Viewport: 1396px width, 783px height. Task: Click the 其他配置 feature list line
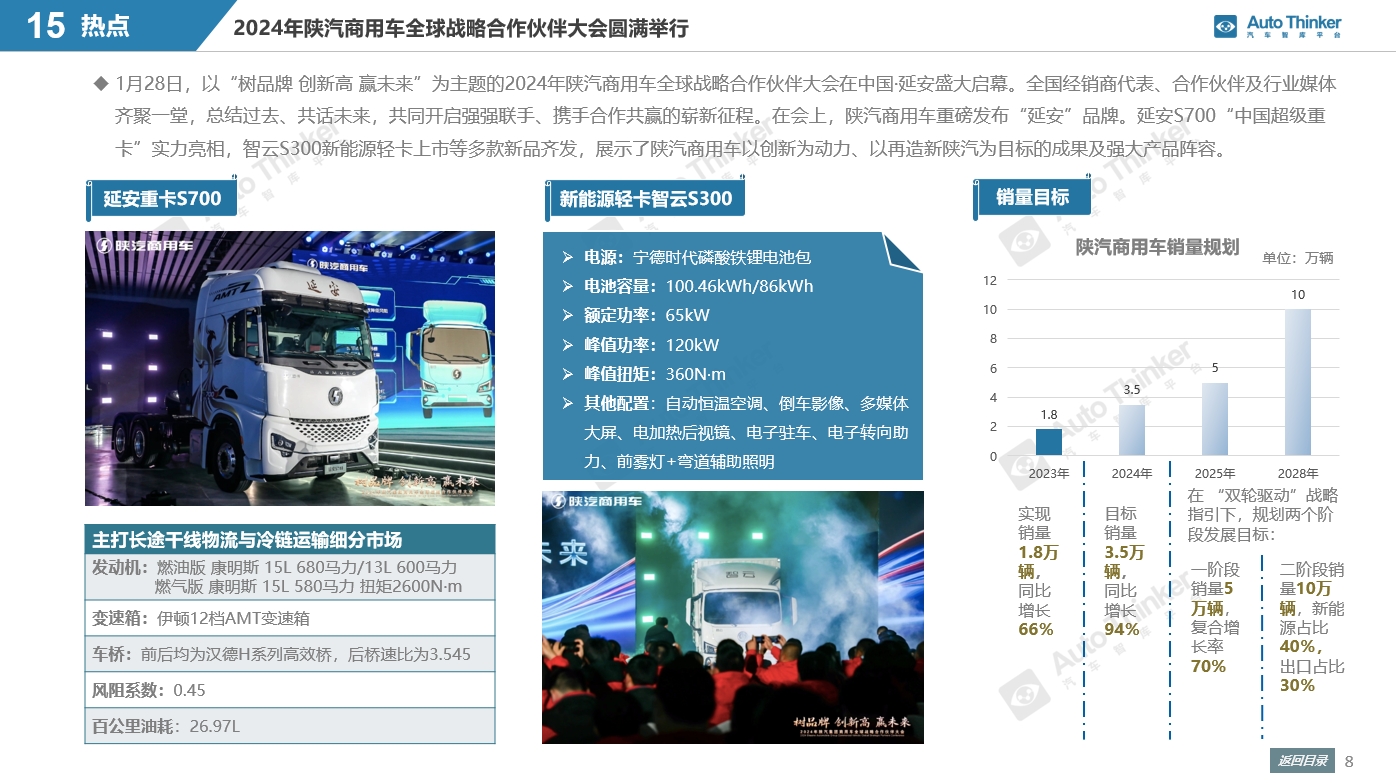pos(735,432)
